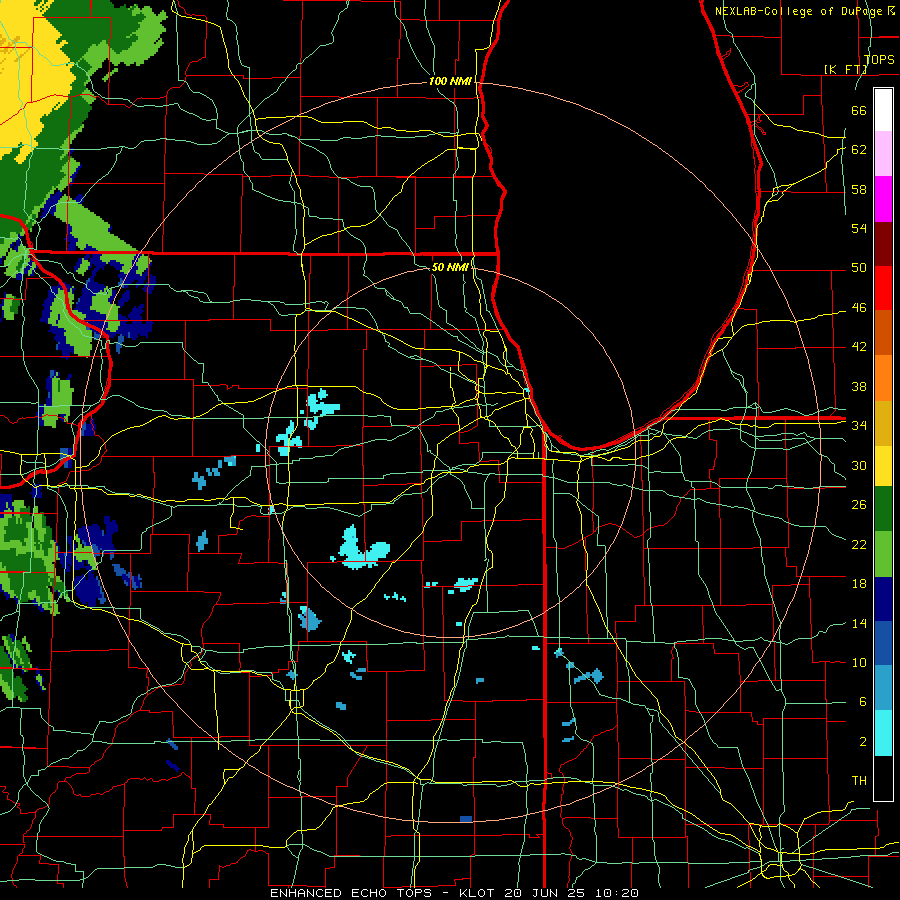Click the '62' legend value
Viewport: 900px width, 900px height.
(859, 150)
